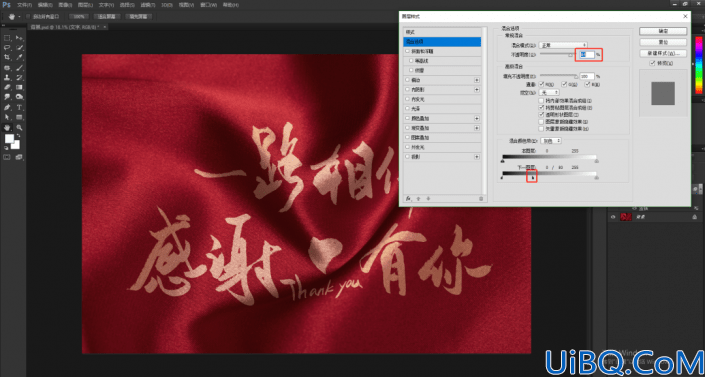Open the 混合颜色带 blend-if dropdown
This screenshot has height=377, width=705.
[x=552, y=141]
